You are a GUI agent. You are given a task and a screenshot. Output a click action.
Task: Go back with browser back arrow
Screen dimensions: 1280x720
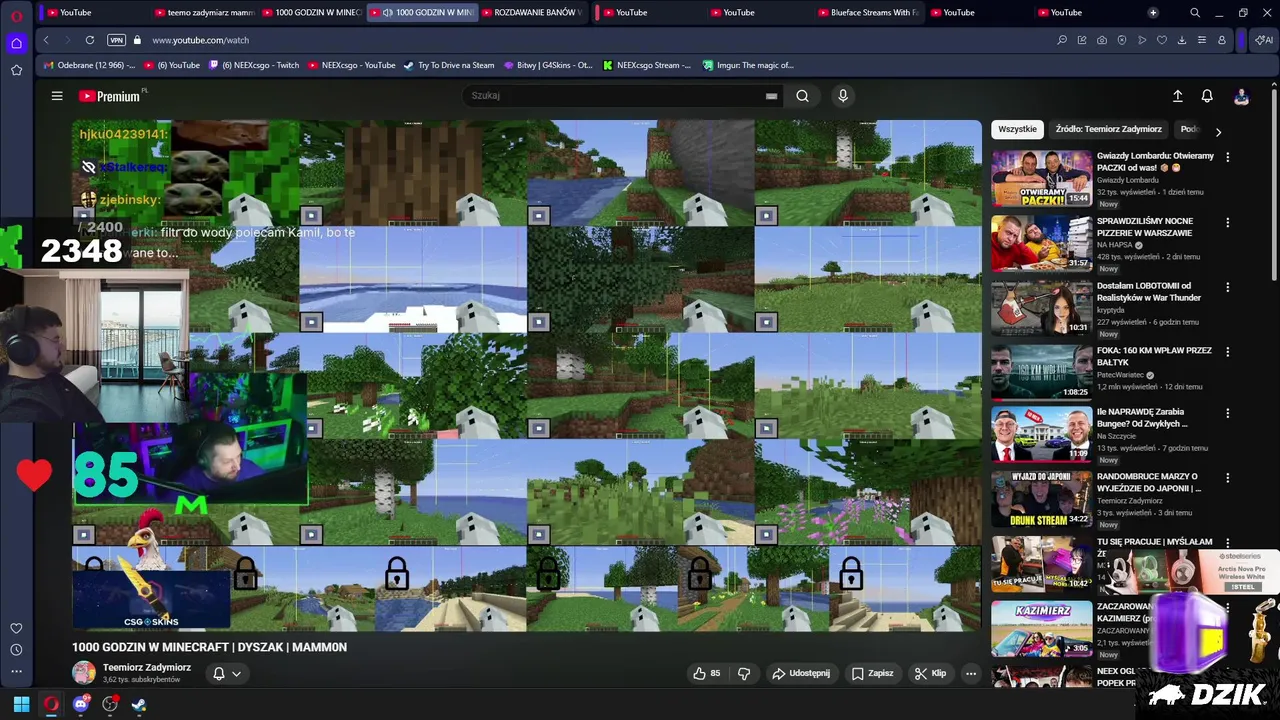click(x=46, y=40)
